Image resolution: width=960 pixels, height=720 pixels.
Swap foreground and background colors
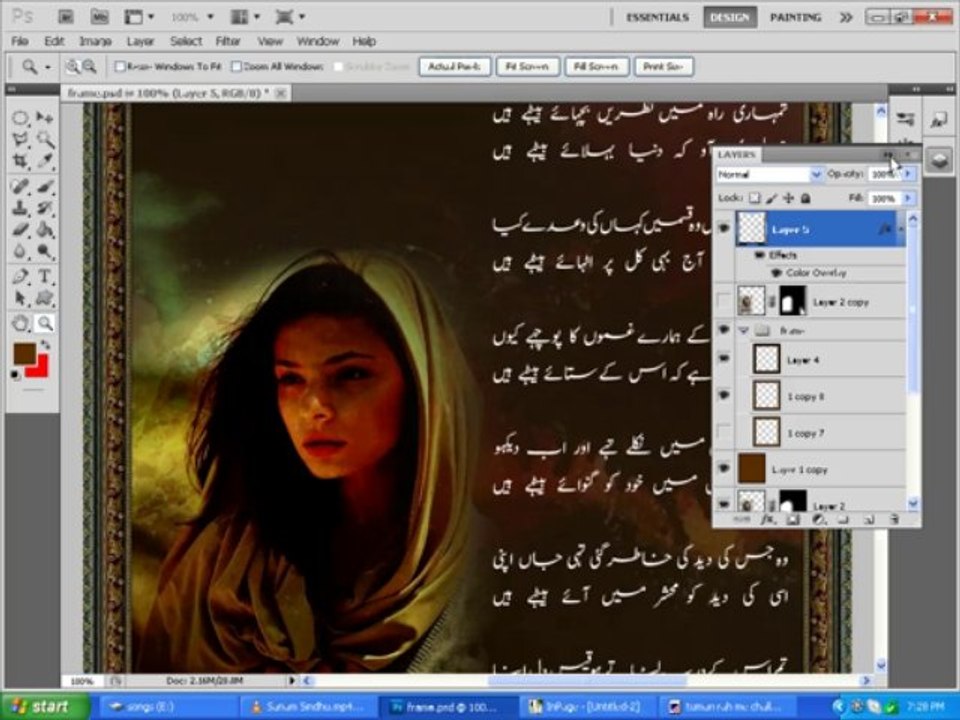click(45, 345)
